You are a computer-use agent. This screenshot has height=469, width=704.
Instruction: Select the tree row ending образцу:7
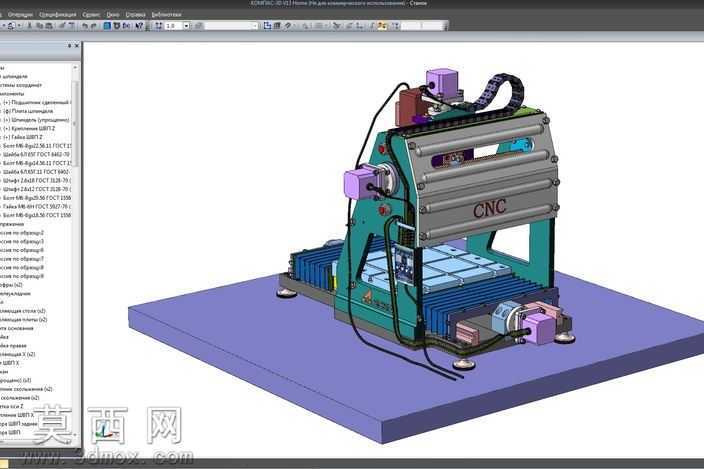(x=22, y=259)
